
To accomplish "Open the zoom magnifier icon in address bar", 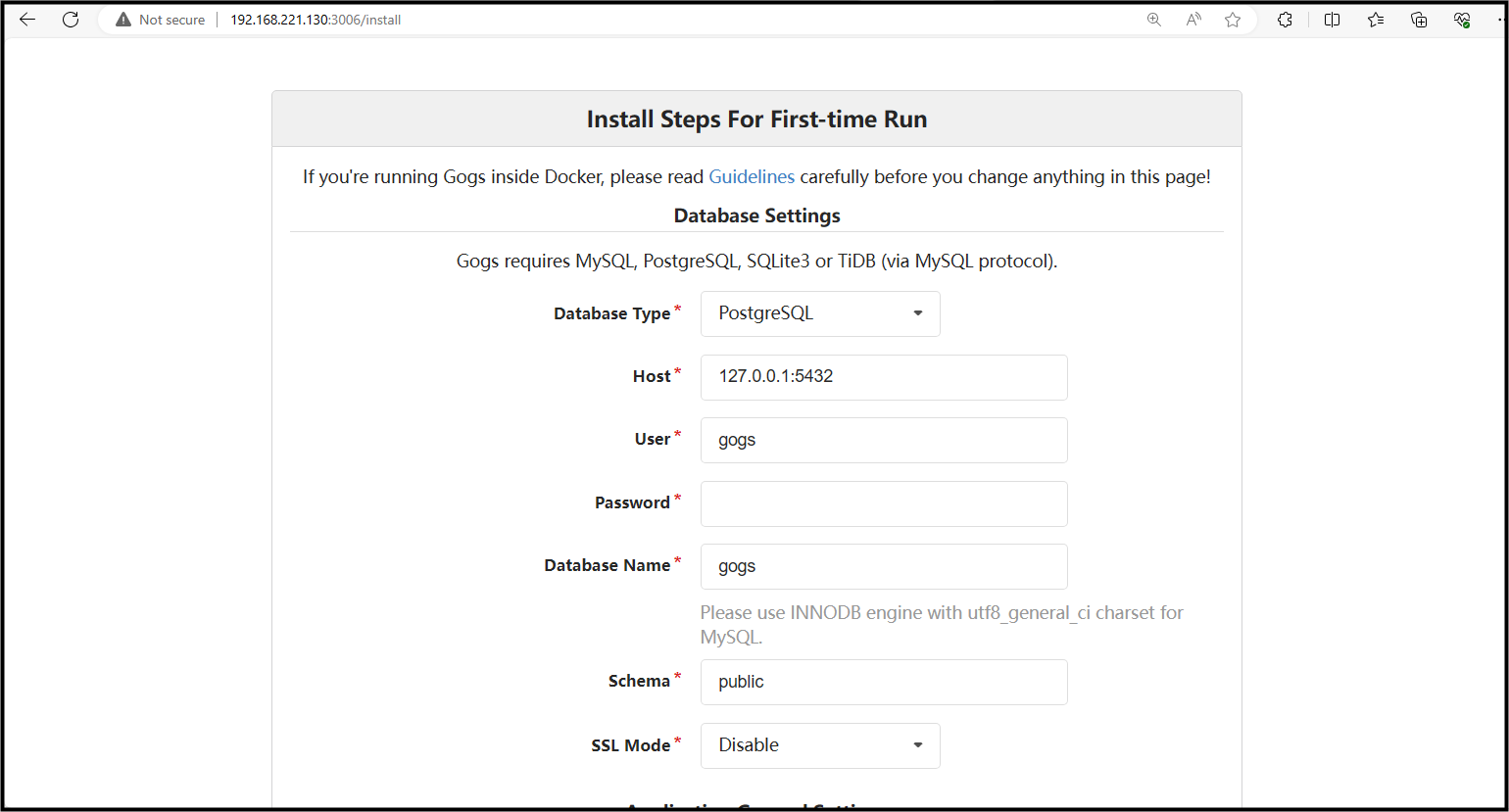I will click(1154, 20).
